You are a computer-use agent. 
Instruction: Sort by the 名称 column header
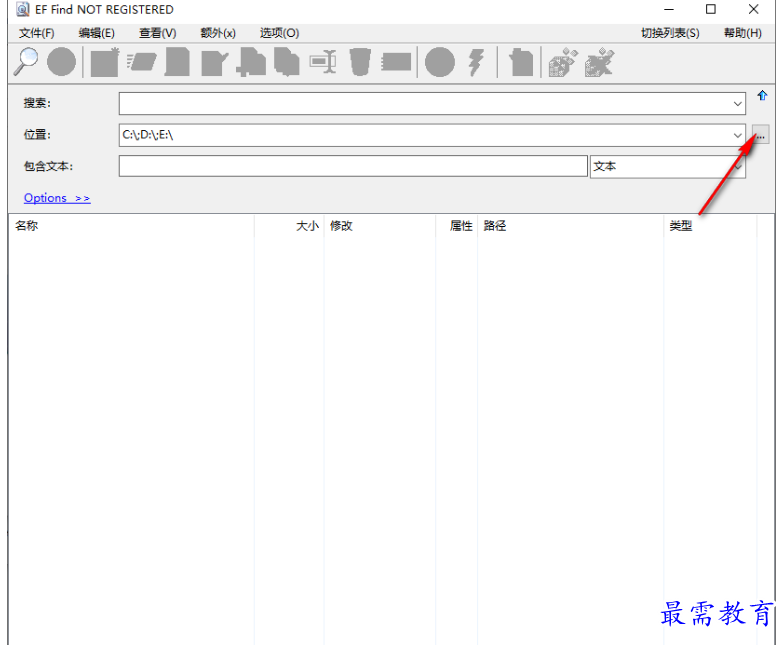[x=131, y=225]
